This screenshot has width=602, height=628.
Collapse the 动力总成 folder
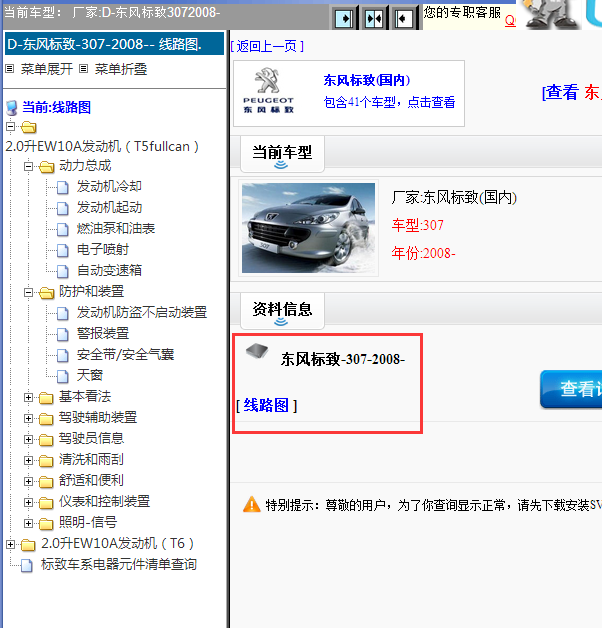28,166
